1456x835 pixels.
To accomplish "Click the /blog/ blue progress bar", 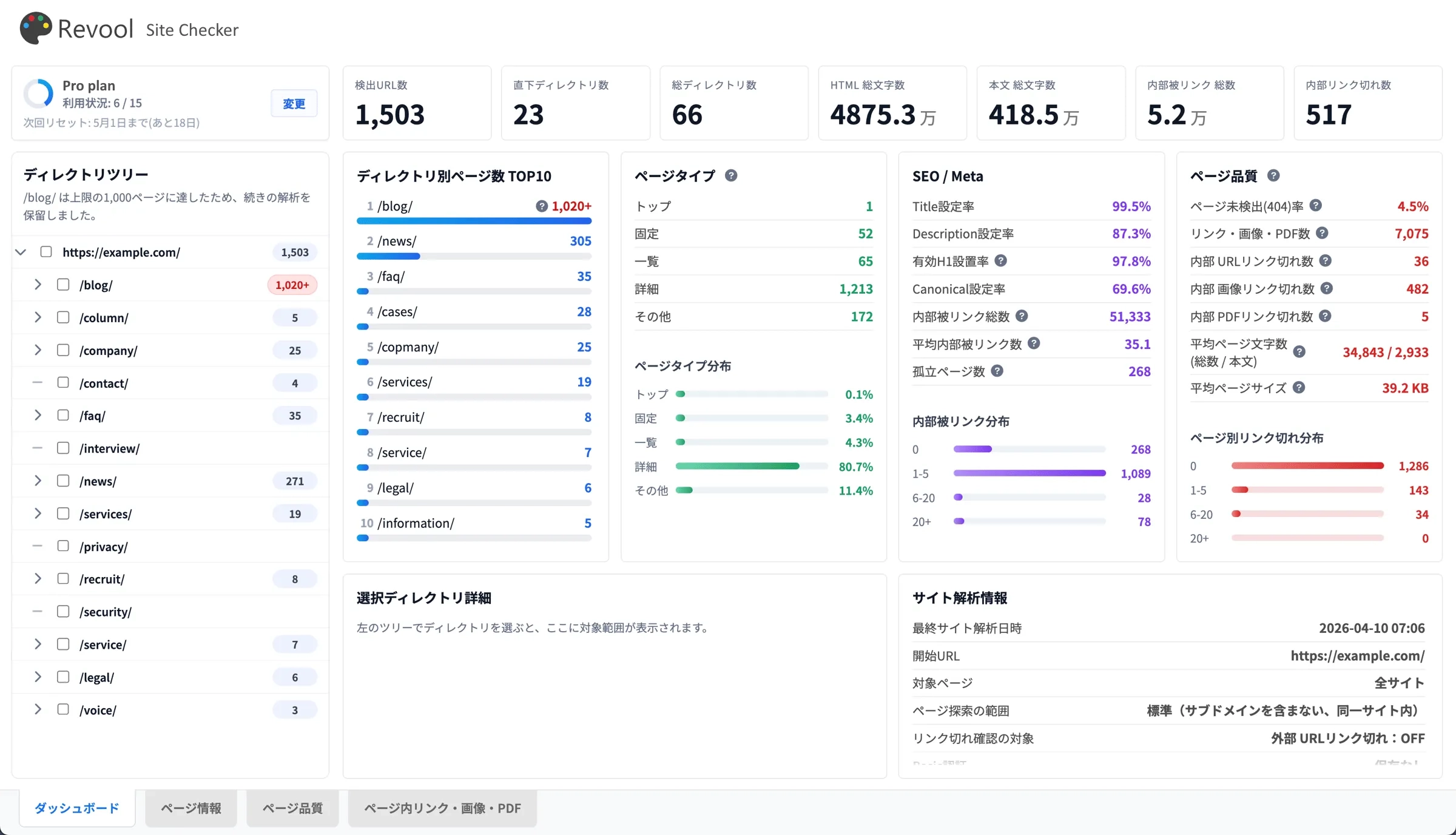I will (x=474, y=221).
